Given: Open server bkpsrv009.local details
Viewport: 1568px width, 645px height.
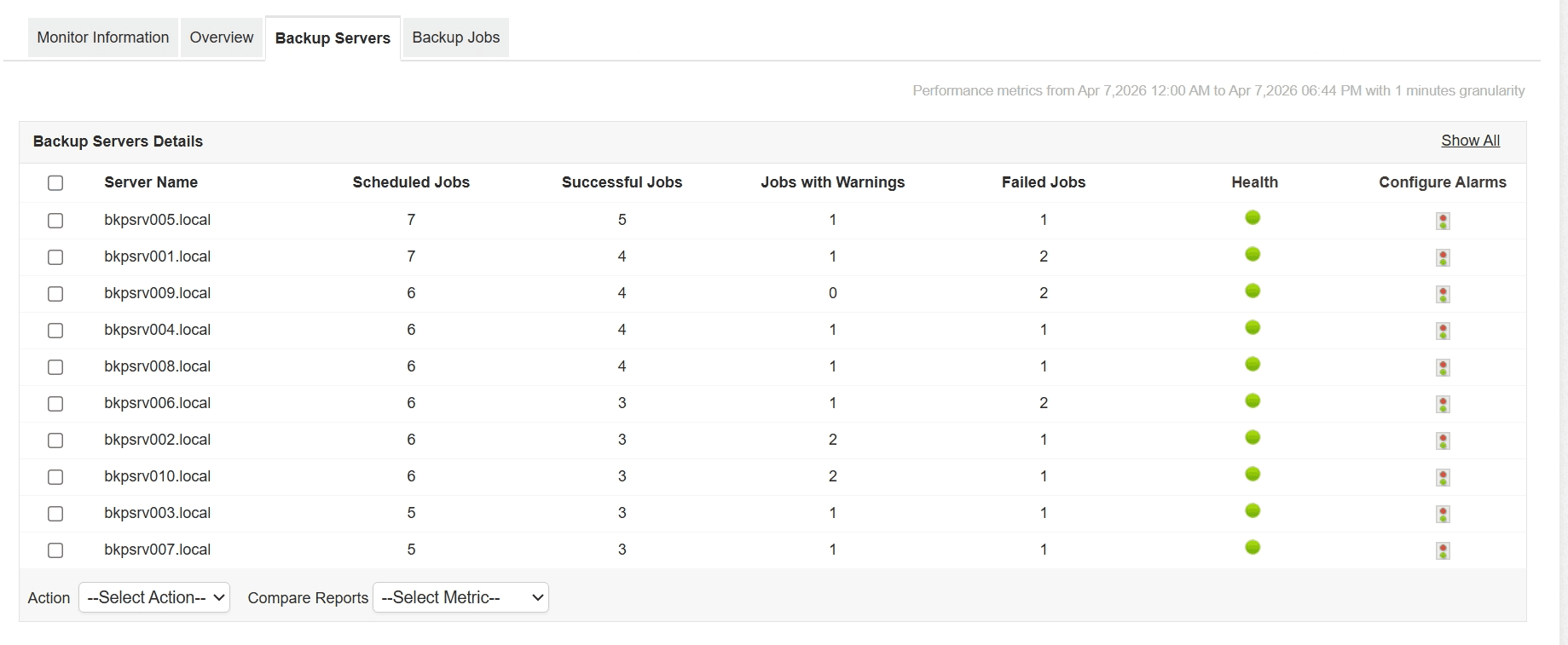Looking at the screenshot, I should [x=158, y=293].
